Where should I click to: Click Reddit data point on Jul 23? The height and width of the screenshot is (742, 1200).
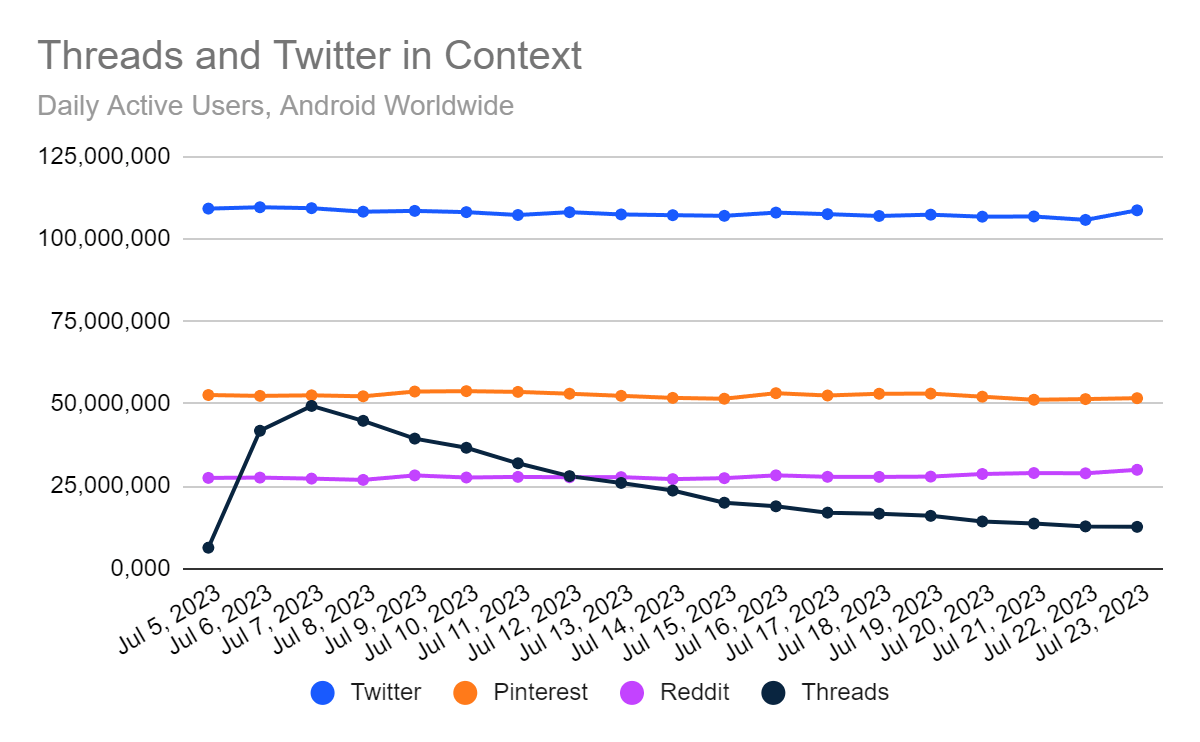click(1137, 469)
